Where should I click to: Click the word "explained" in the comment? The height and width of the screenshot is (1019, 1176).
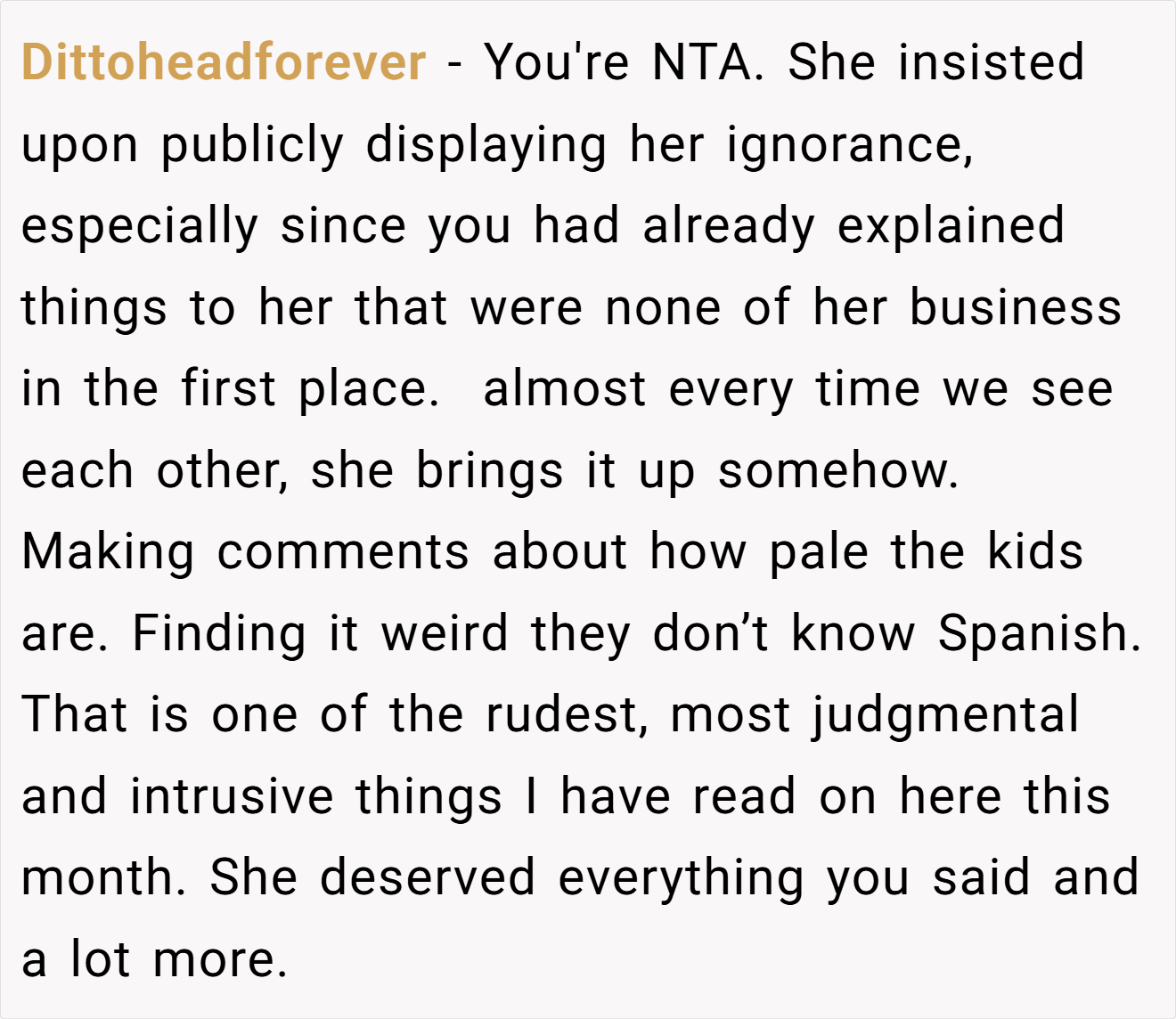(951, 226)
